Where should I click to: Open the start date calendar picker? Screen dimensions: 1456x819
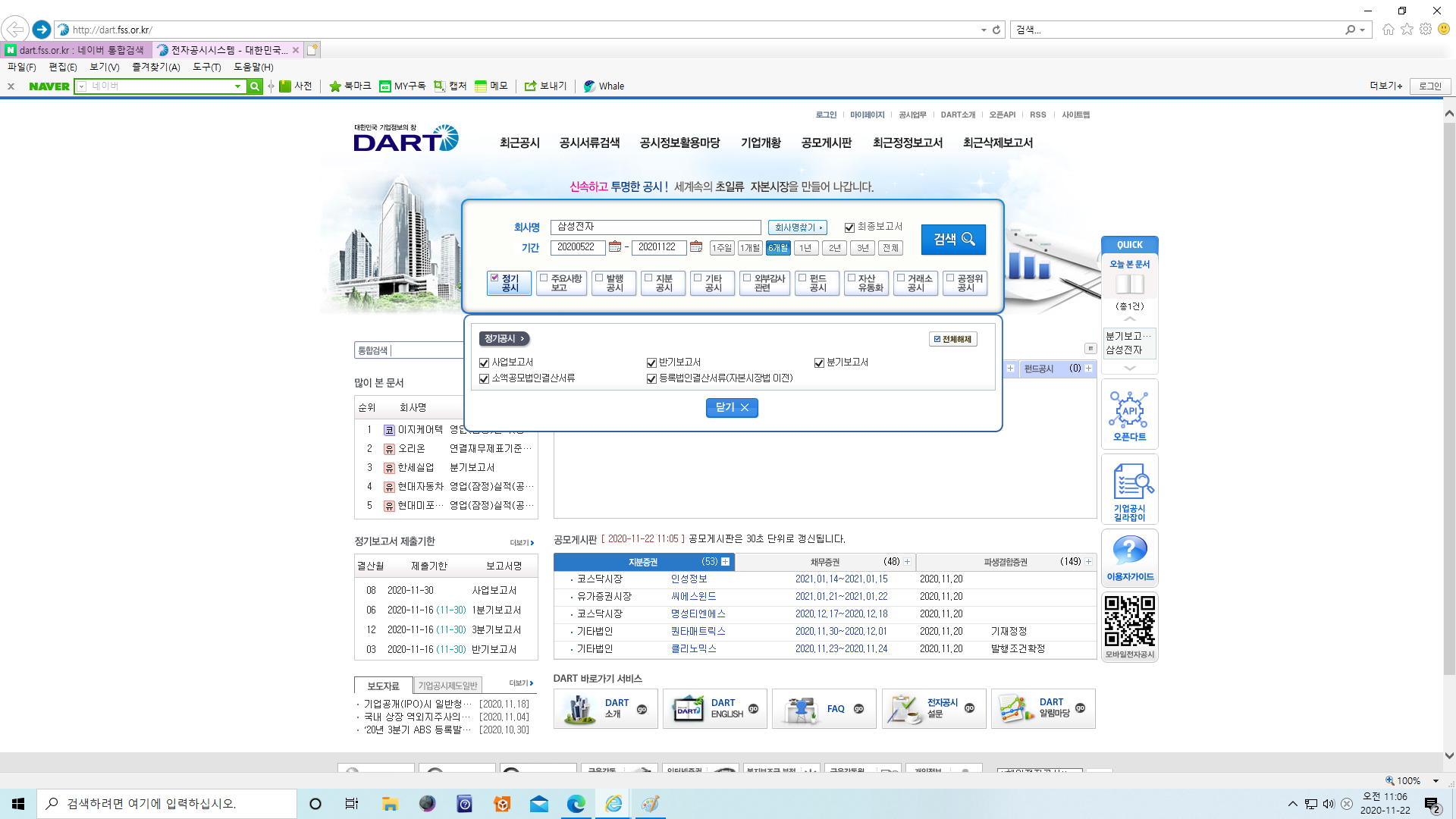click(615, 246)
